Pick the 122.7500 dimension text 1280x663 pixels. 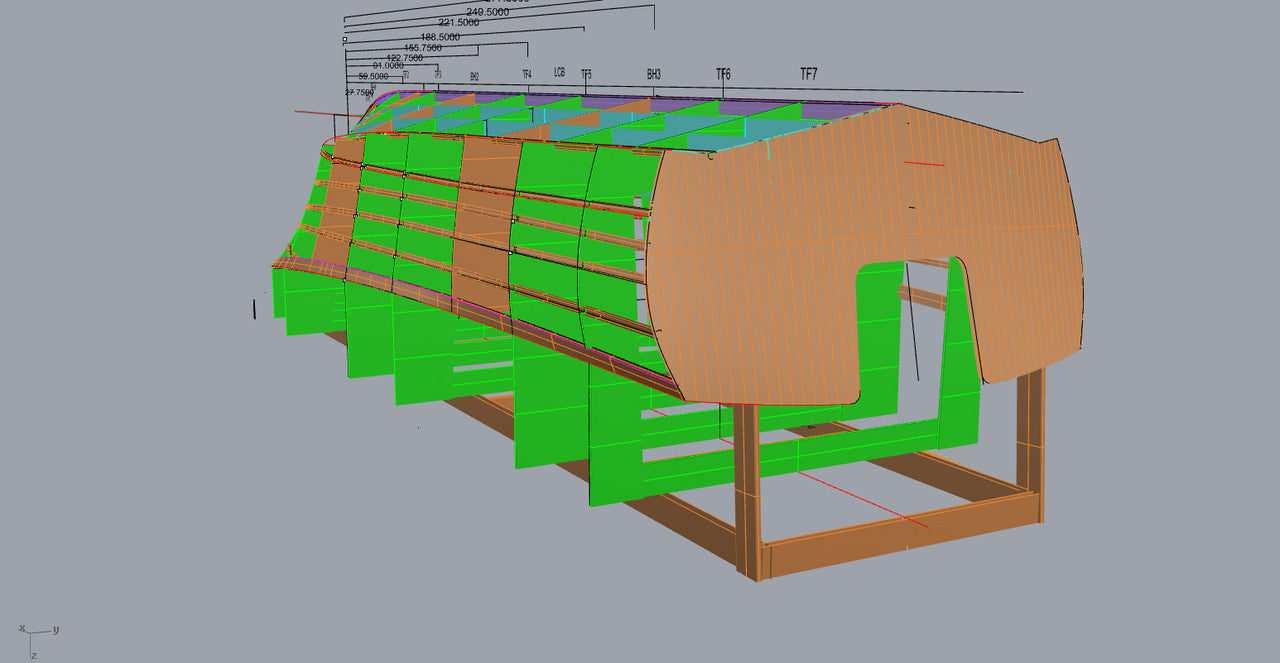click(x=405, y=57)
